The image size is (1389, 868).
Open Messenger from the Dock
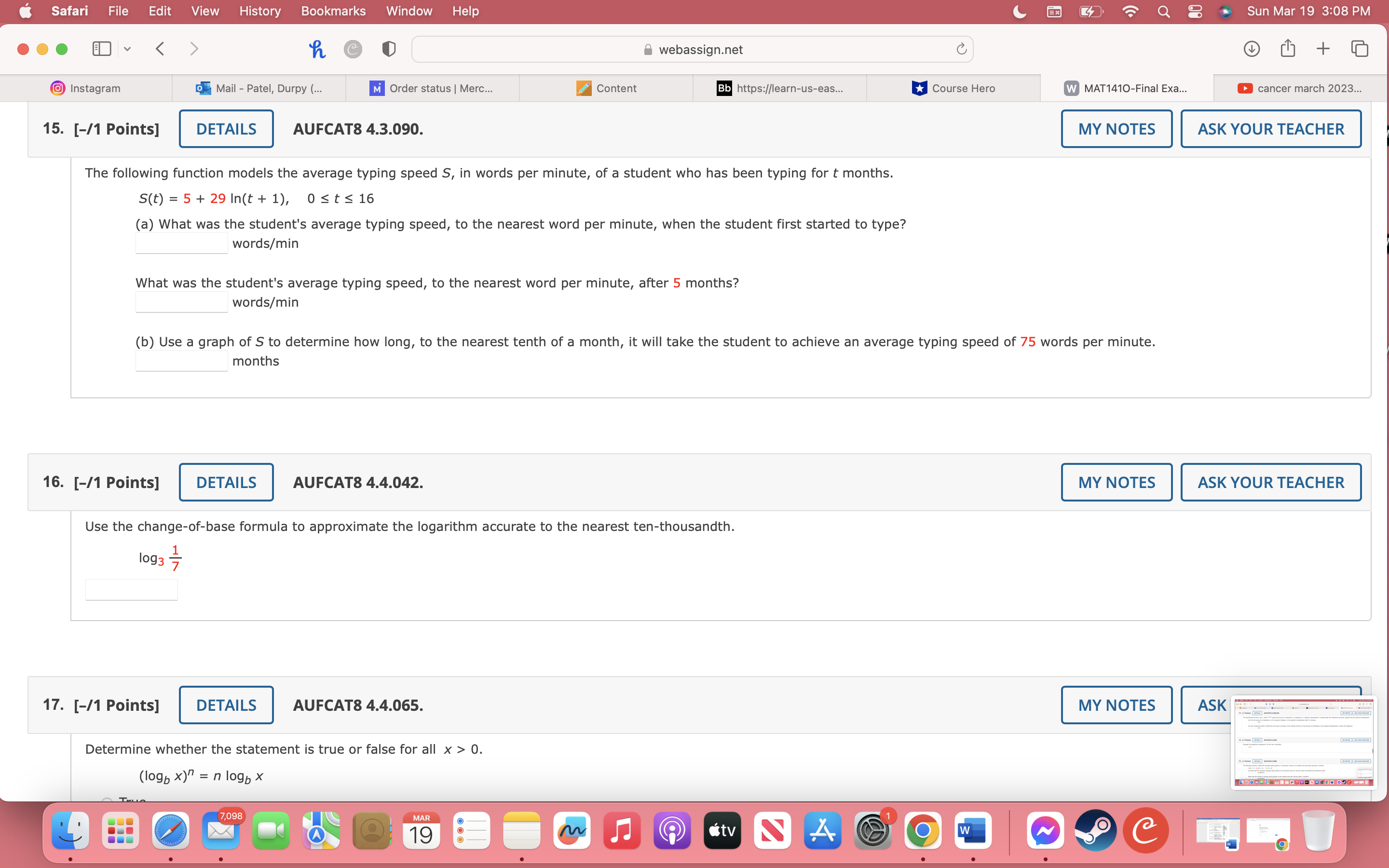1046,830
